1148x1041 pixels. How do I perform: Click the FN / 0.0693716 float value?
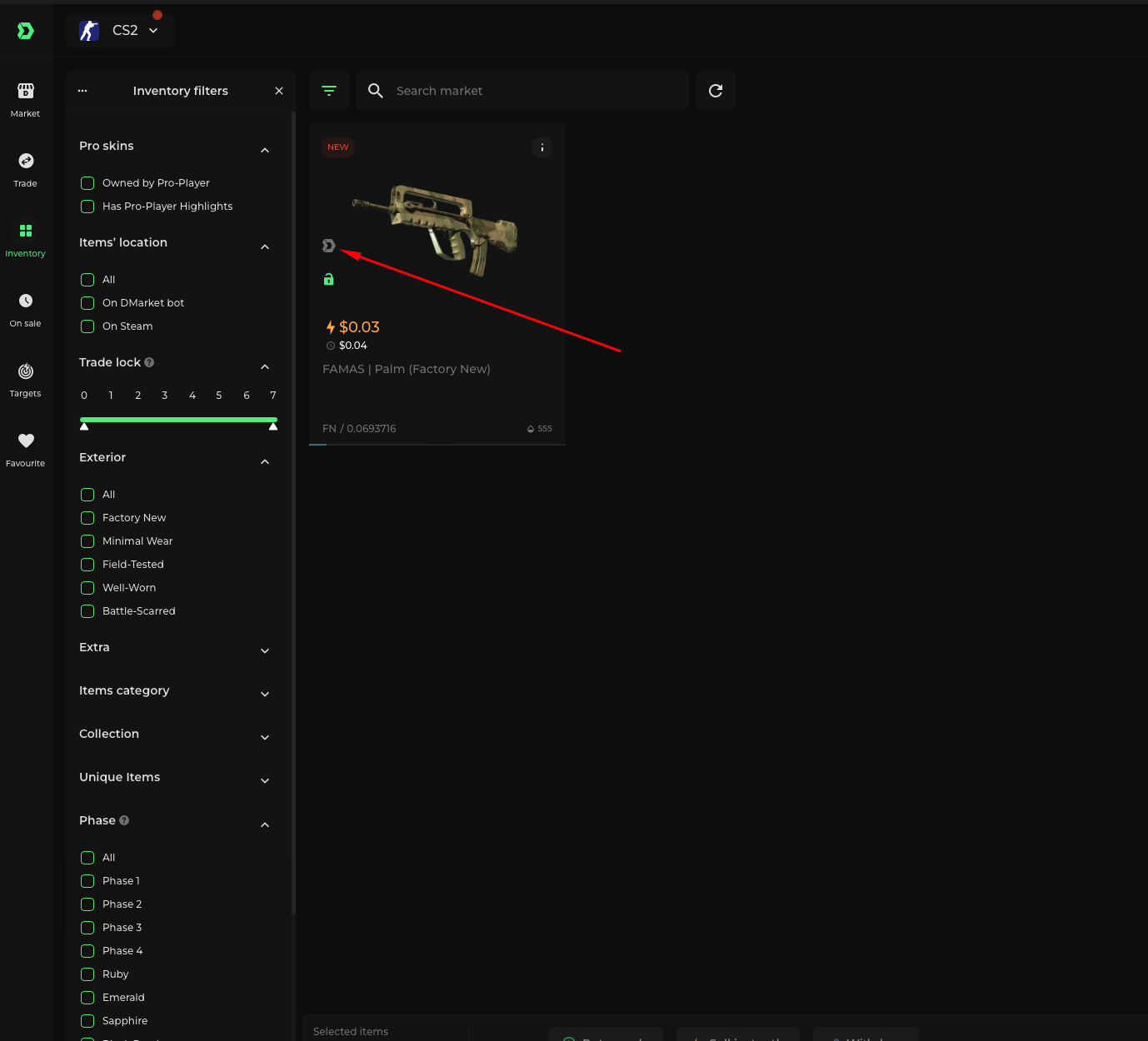359,429
